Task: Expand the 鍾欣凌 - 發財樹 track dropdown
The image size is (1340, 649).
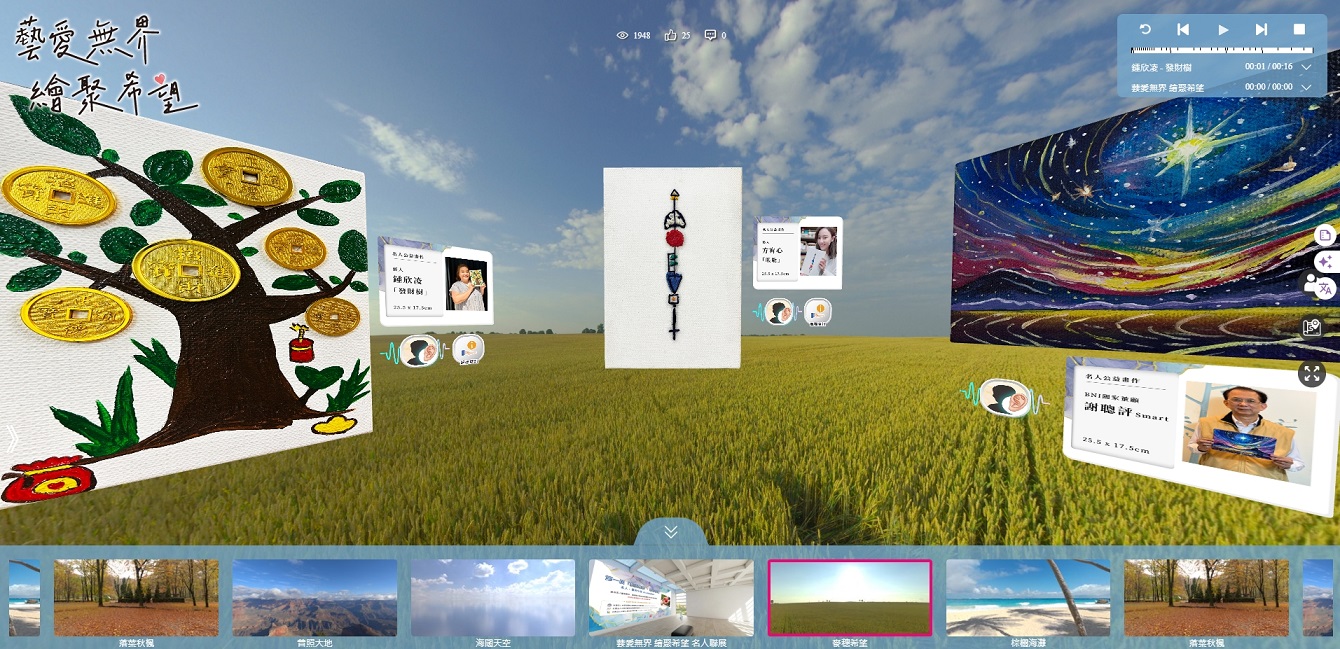Action: [1306, 67]
